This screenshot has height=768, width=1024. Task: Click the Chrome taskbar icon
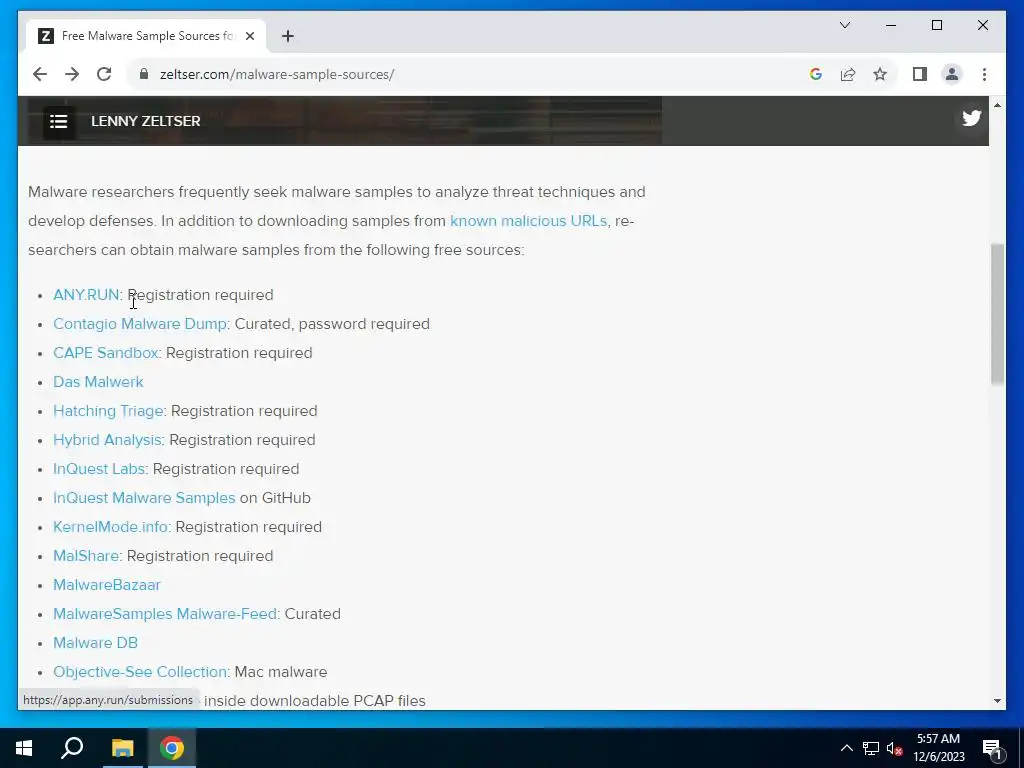pos(172,748)
